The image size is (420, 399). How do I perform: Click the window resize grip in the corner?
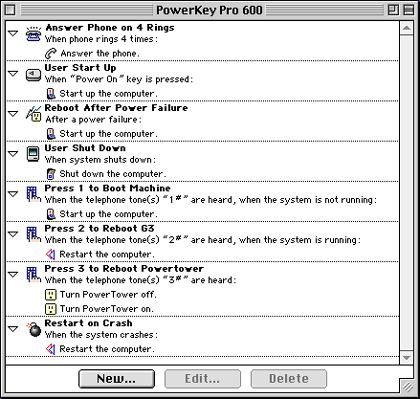coord(407,387)
